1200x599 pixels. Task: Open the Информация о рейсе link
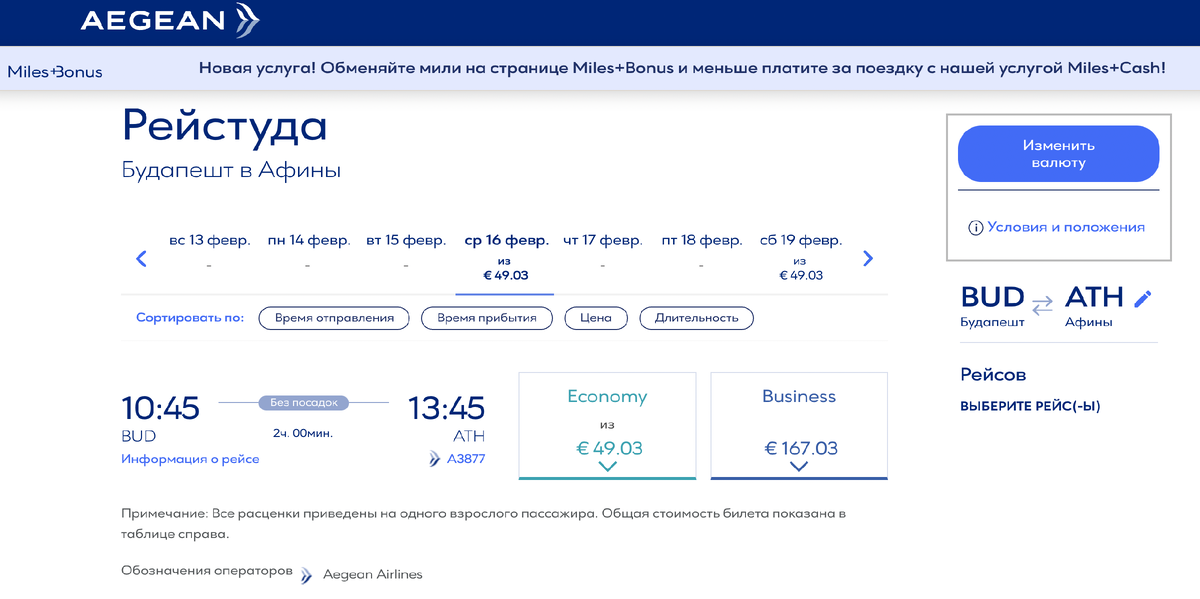pos(191,458)
